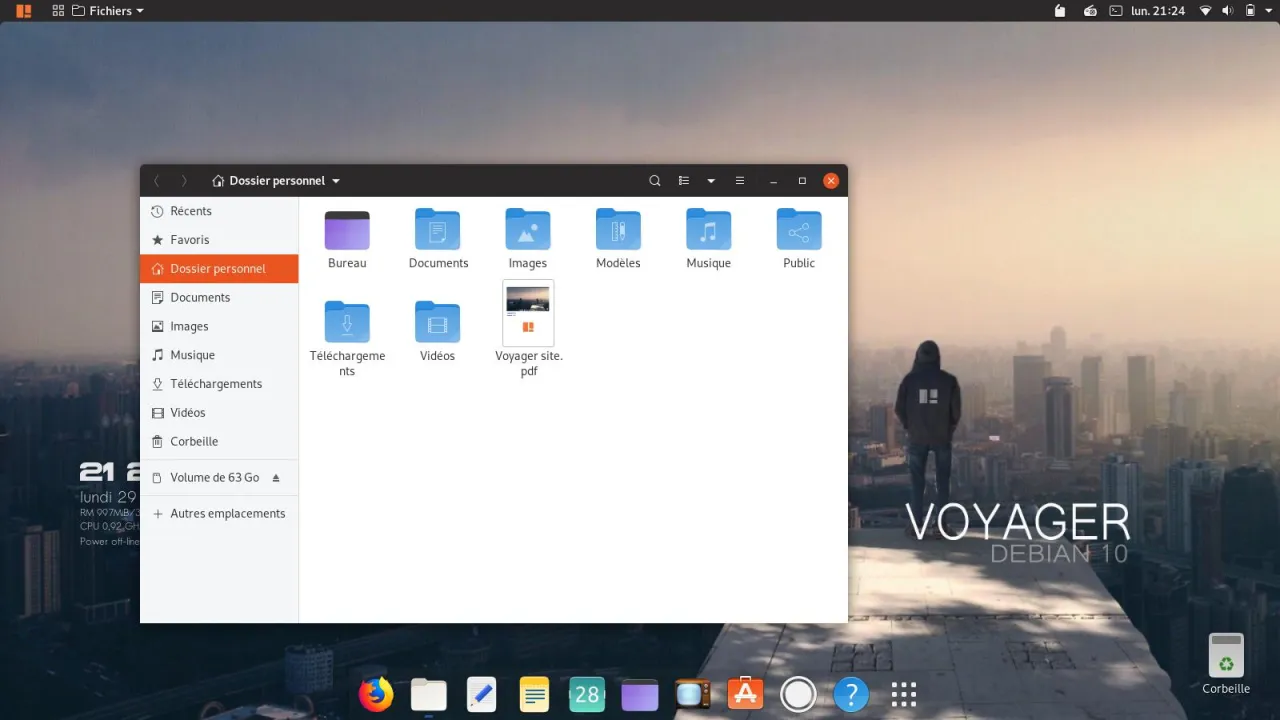Select the Musique folder icon

point(708,230)
